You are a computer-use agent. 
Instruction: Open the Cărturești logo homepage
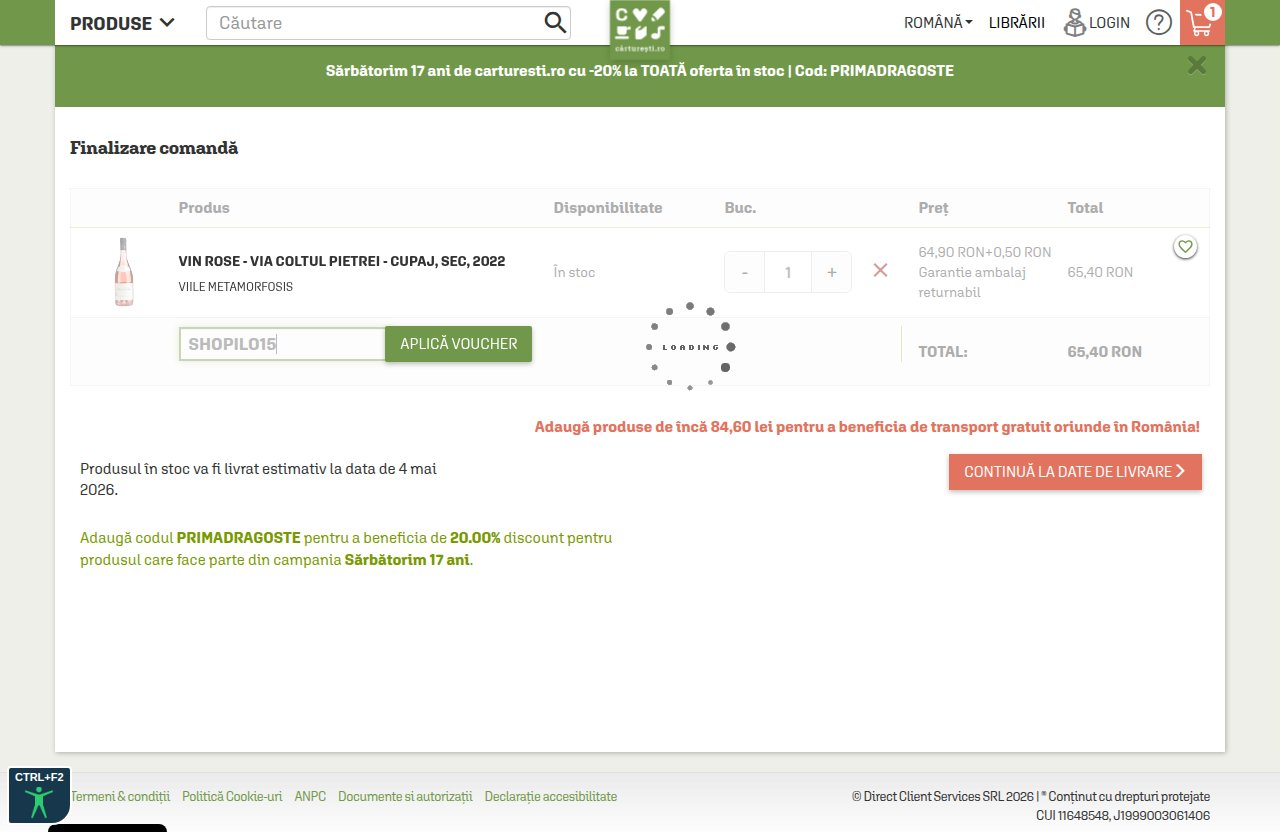(x=640, y=28)
